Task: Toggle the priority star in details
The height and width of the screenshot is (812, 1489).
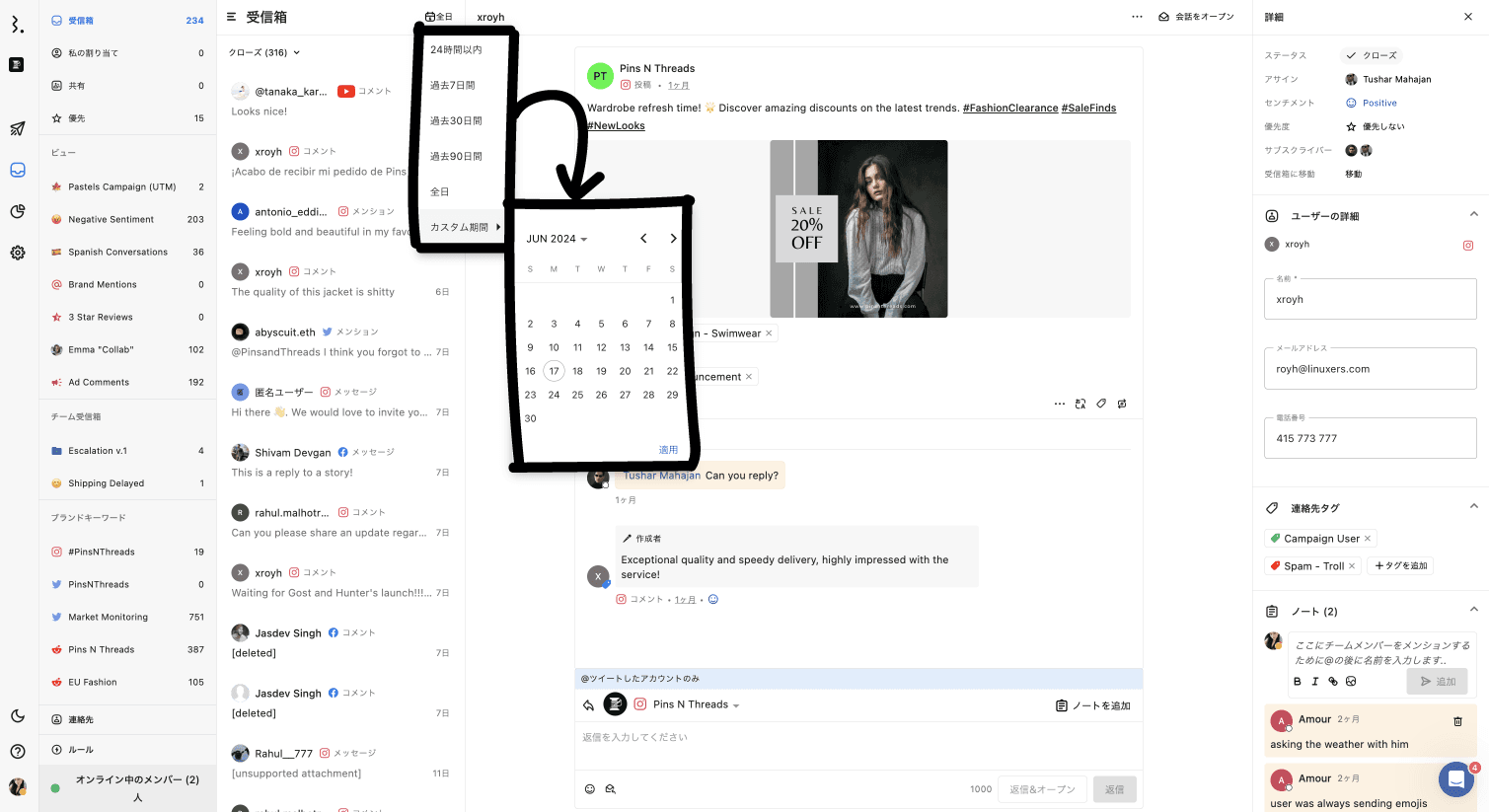Action: click(1351, 126)
